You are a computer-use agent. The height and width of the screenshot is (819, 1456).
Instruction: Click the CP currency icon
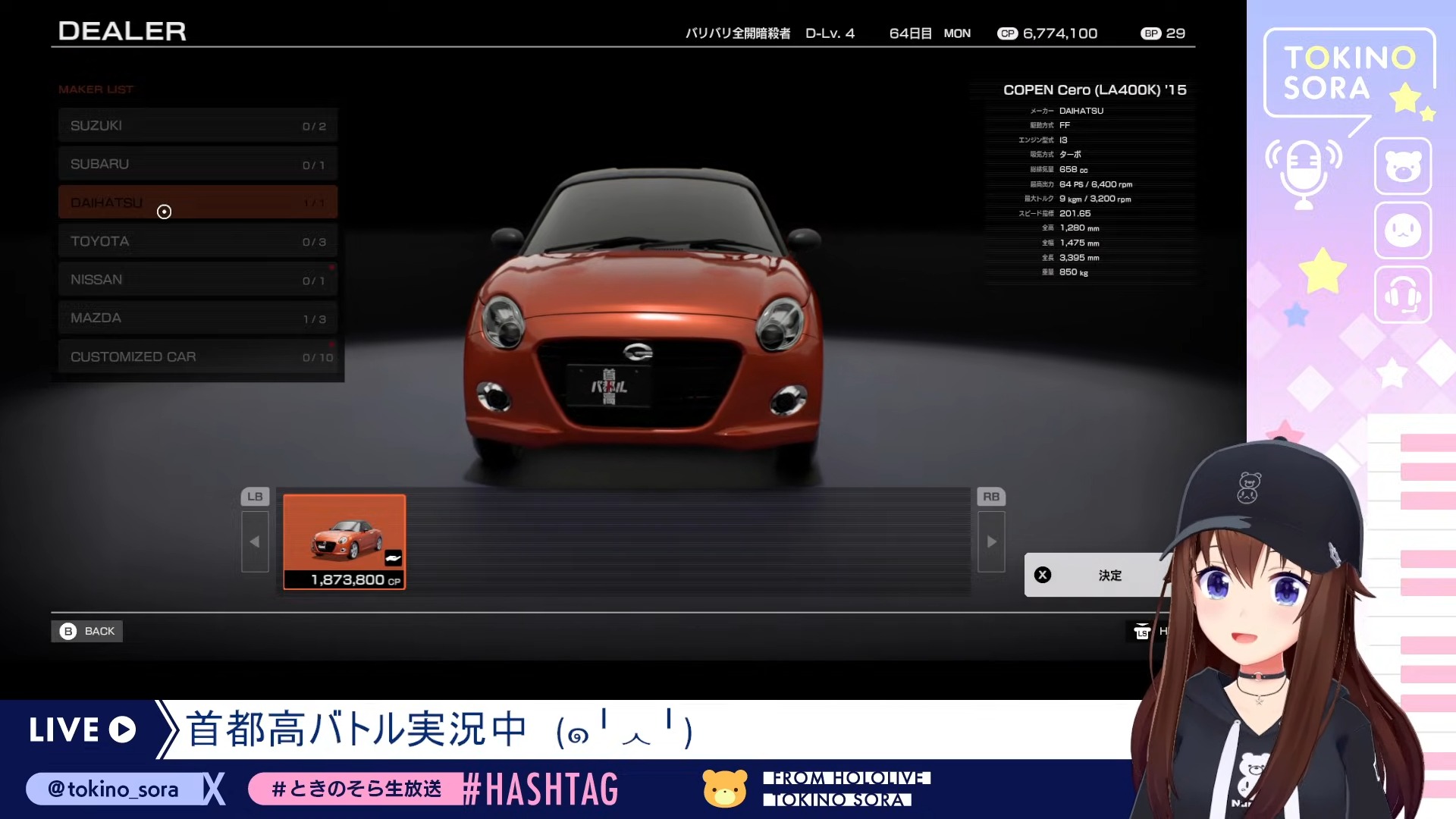pos(1007,33)
